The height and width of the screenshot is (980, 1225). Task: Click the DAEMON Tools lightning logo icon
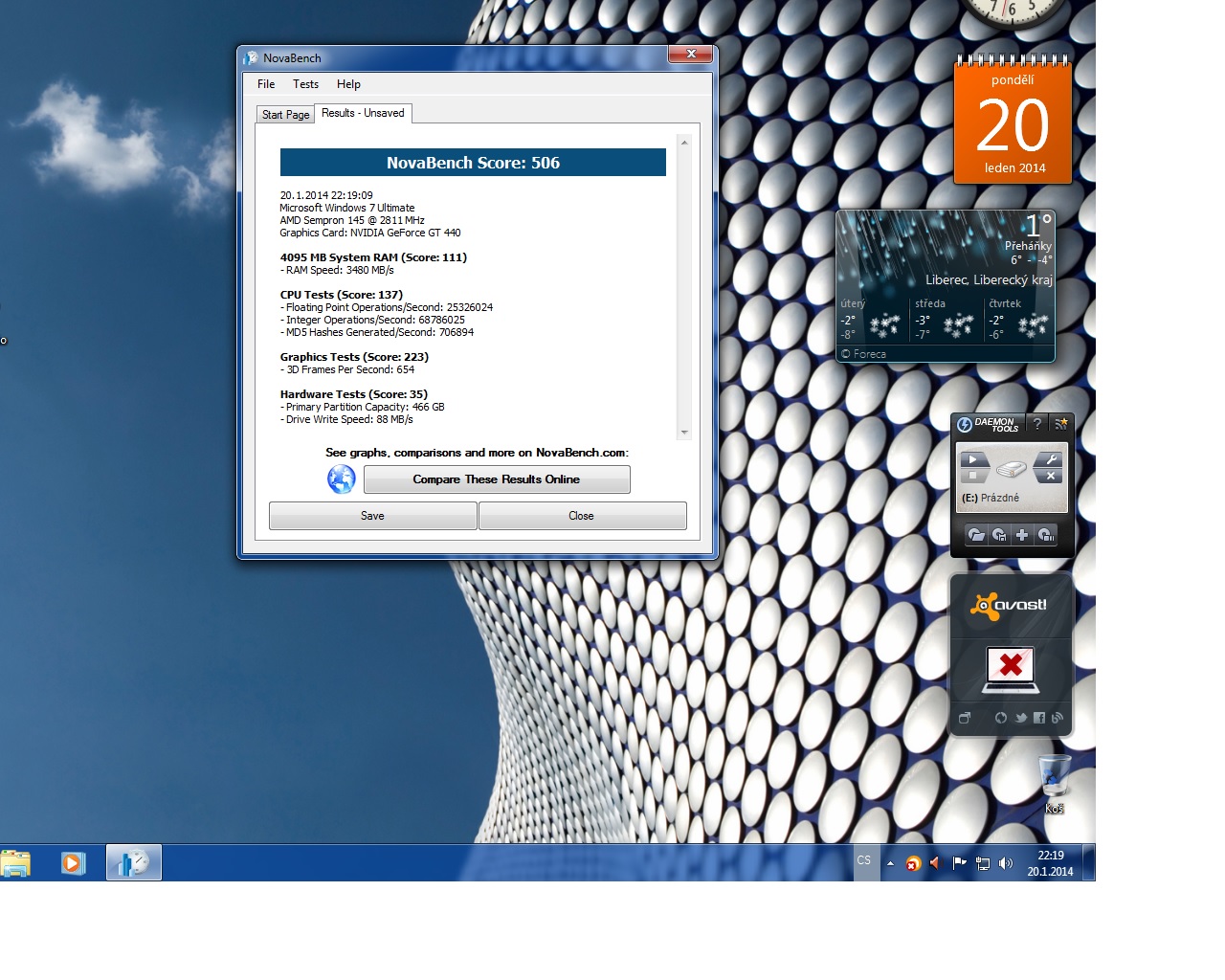click(965, 424)
